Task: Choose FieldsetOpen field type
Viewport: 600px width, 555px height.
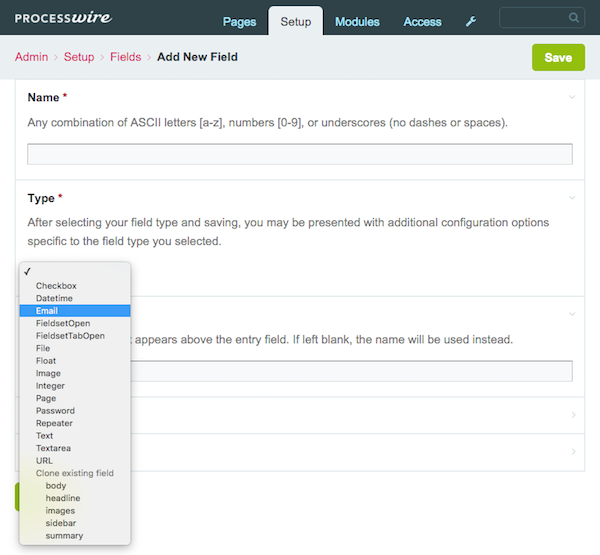Action: (x=75, y=323)
